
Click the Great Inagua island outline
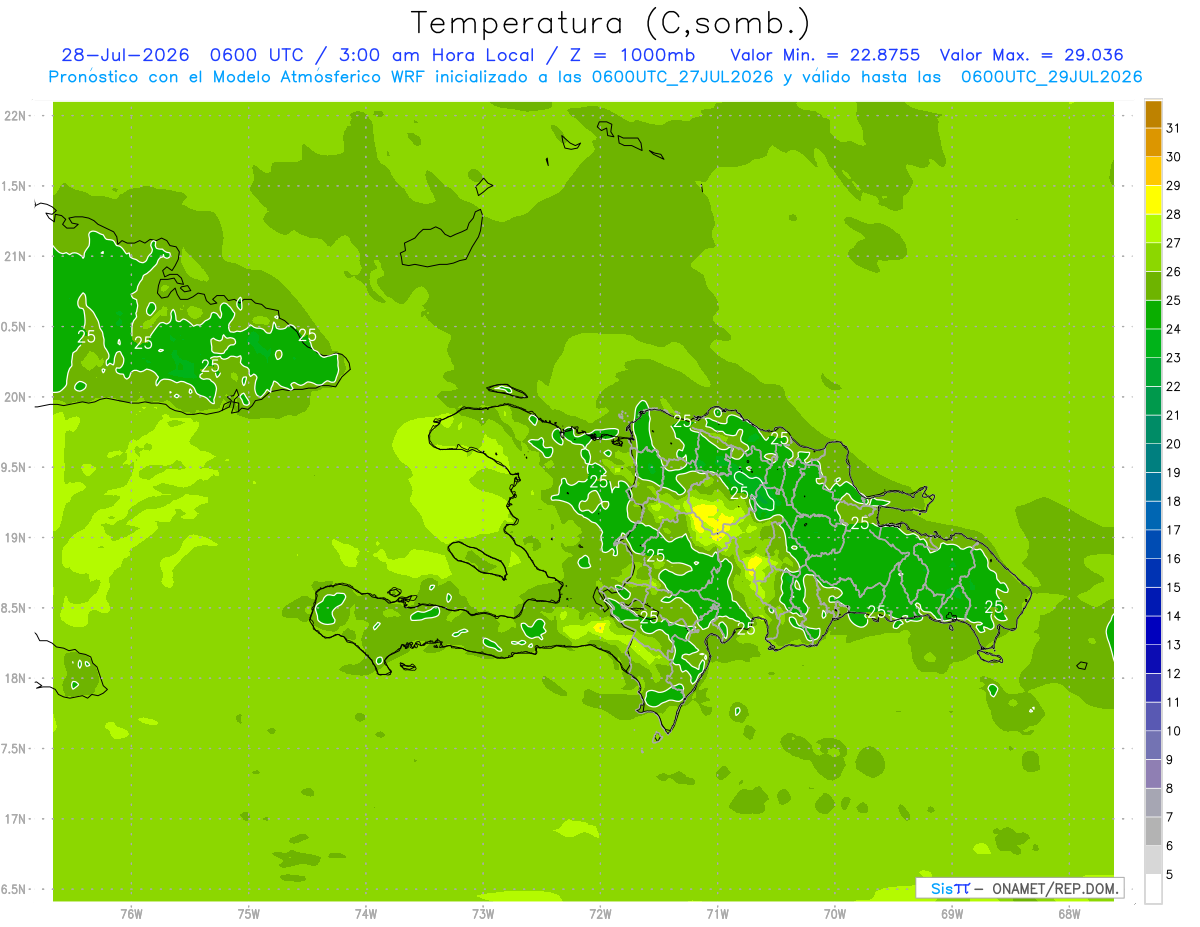(441, 238)
